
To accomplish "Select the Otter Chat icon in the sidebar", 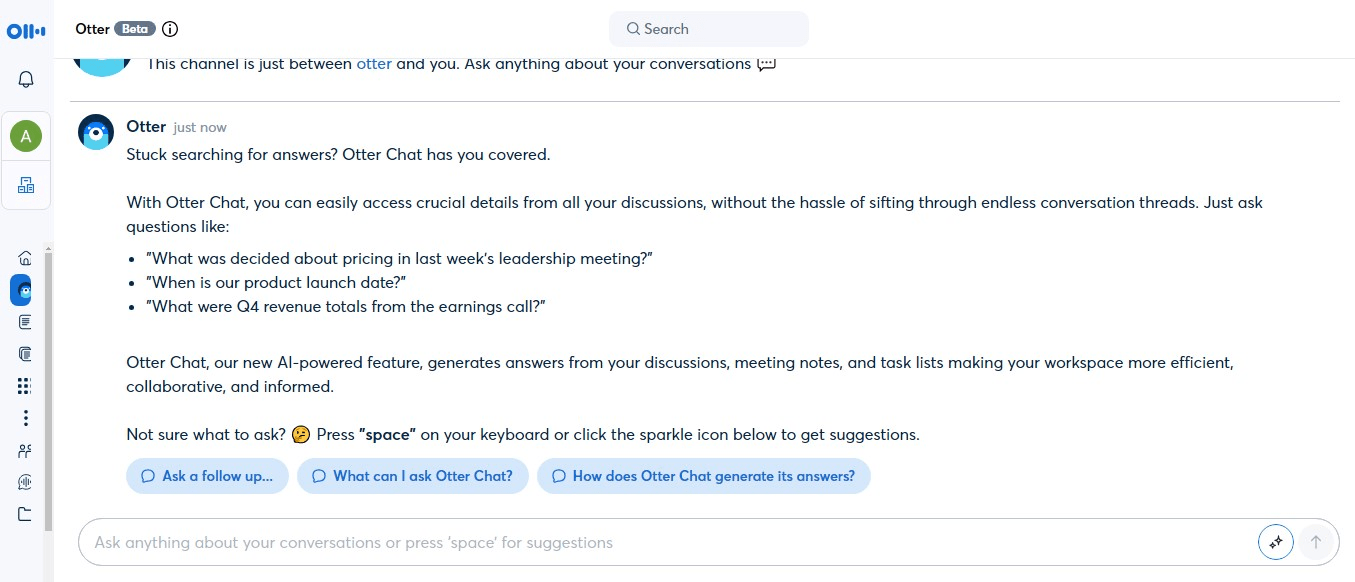I will (x=22, y=290).
